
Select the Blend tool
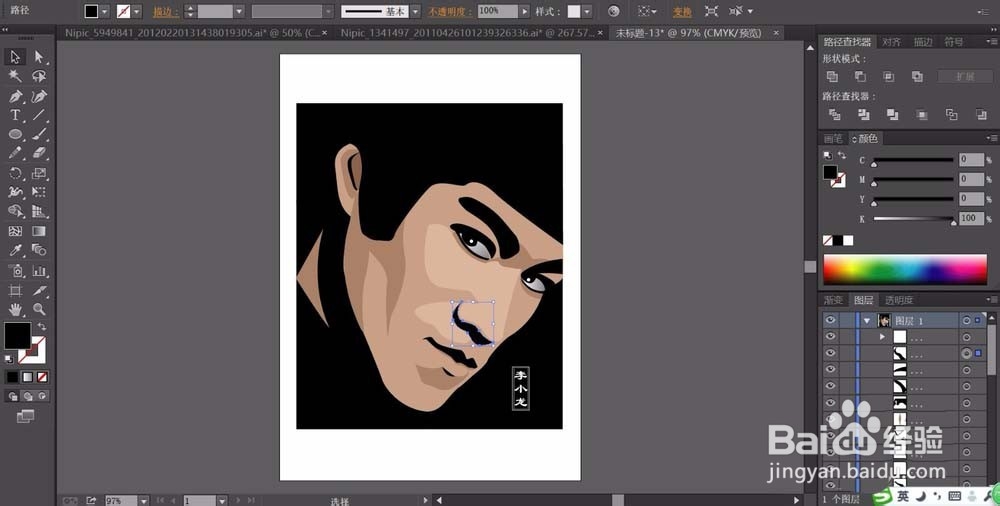click(x=39, y=250)
